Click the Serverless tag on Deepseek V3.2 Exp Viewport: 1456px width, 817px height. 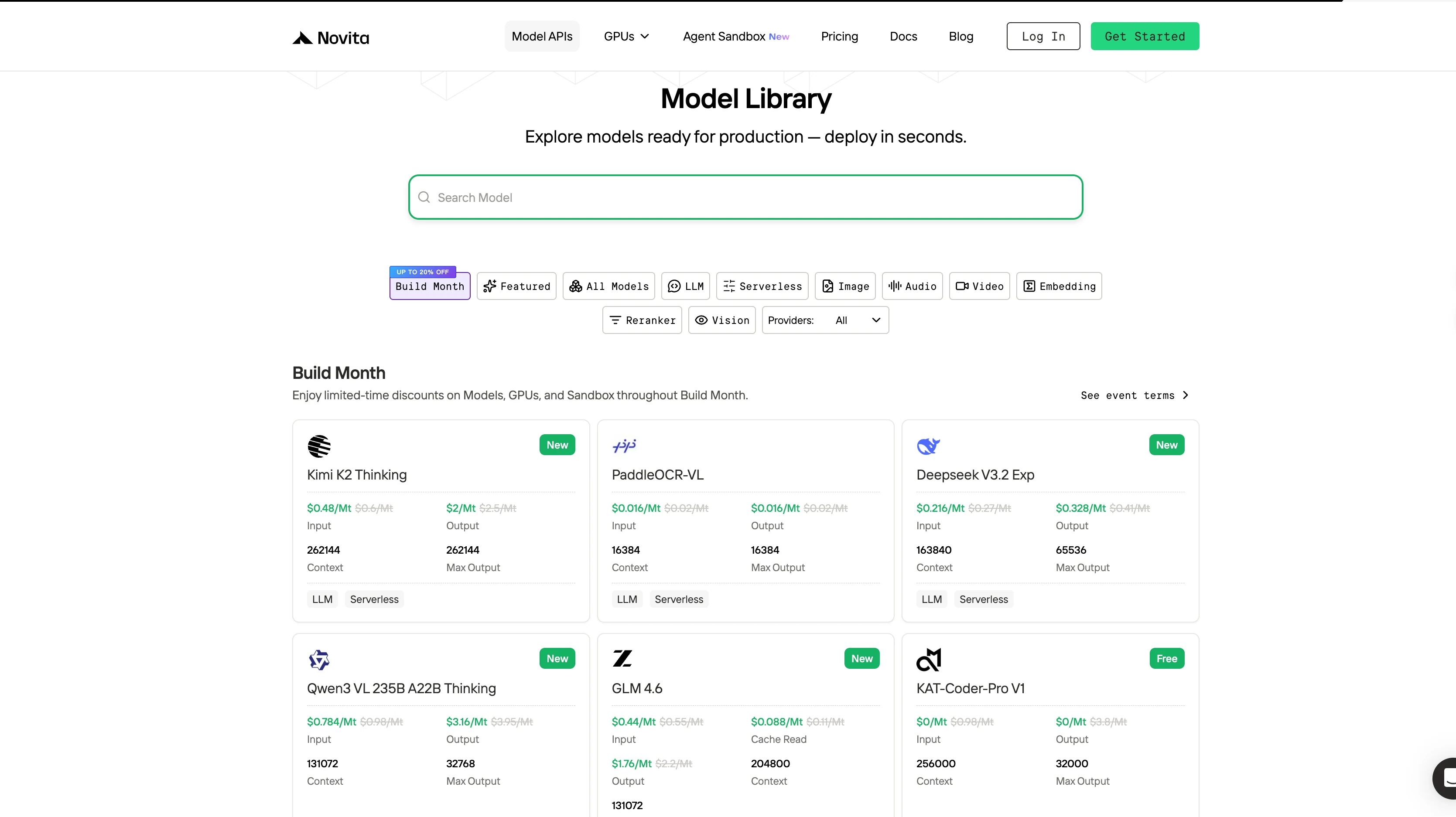[984, 599]
